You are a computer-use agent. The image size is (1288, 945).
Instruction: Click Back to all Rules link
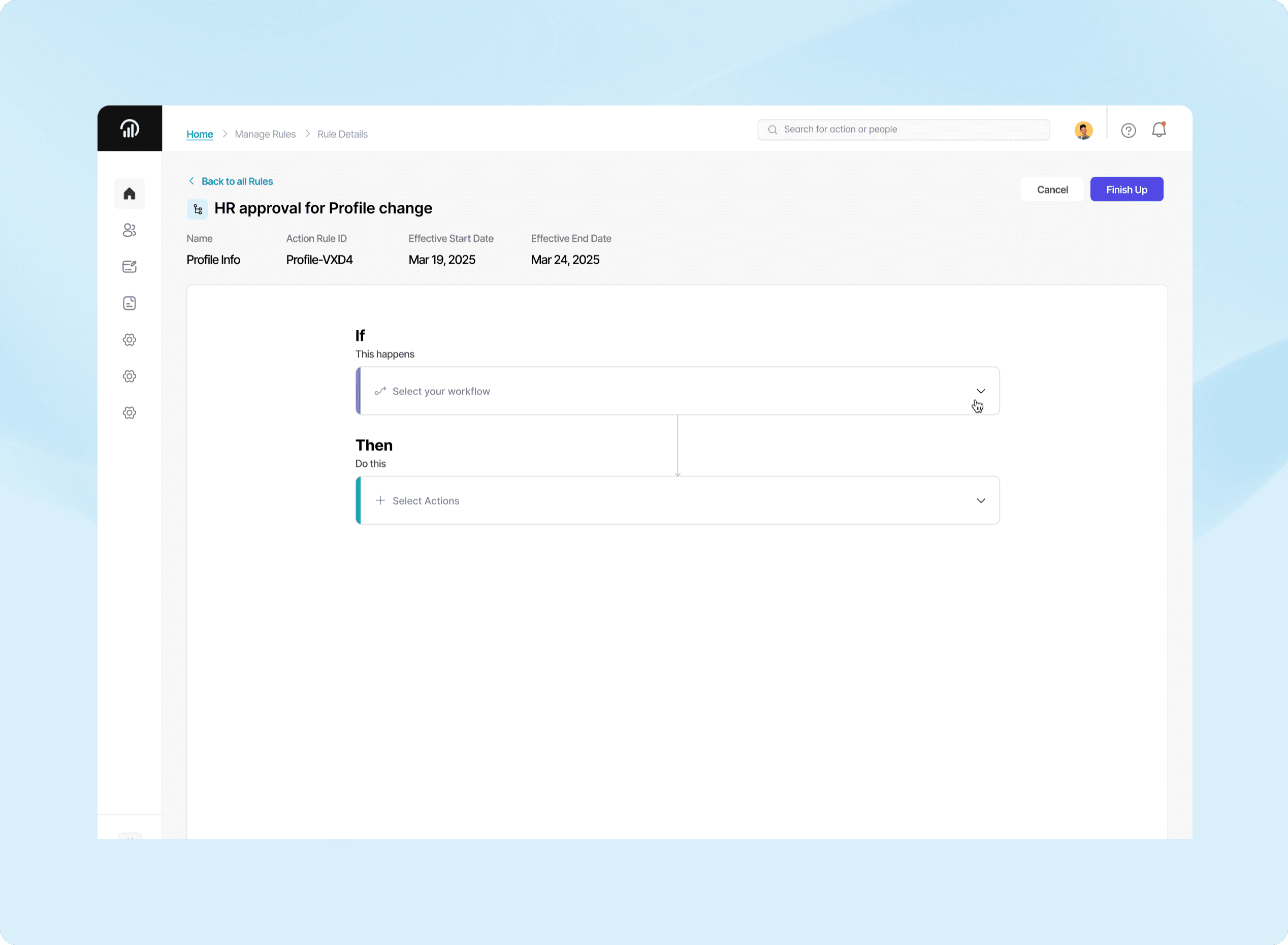[236, 181]
